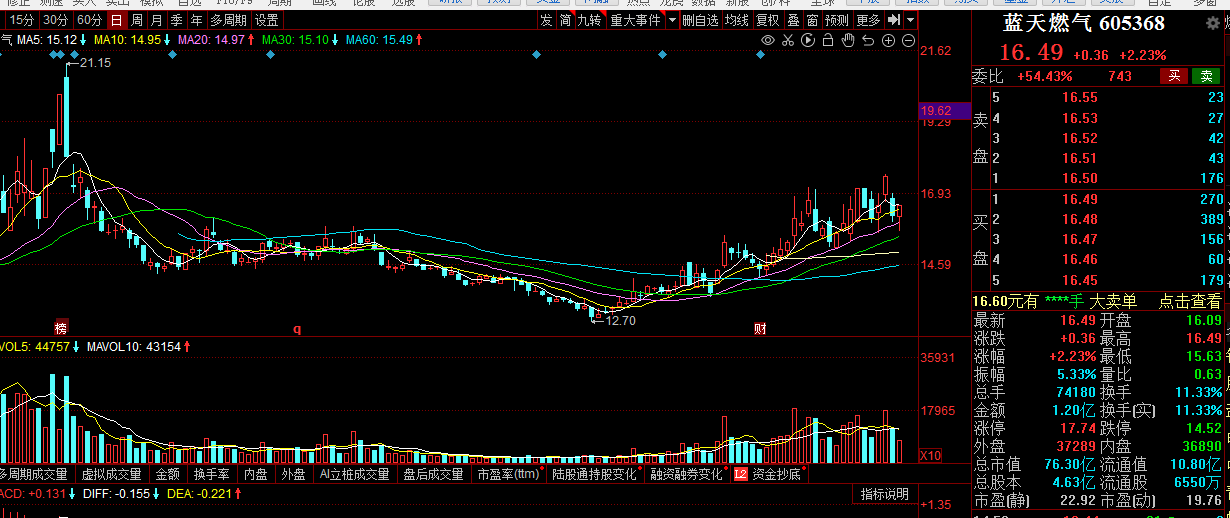Click the 19.62 price axis marker
The width and height of the screenshot is (1230, 518).
pos(945,111)
